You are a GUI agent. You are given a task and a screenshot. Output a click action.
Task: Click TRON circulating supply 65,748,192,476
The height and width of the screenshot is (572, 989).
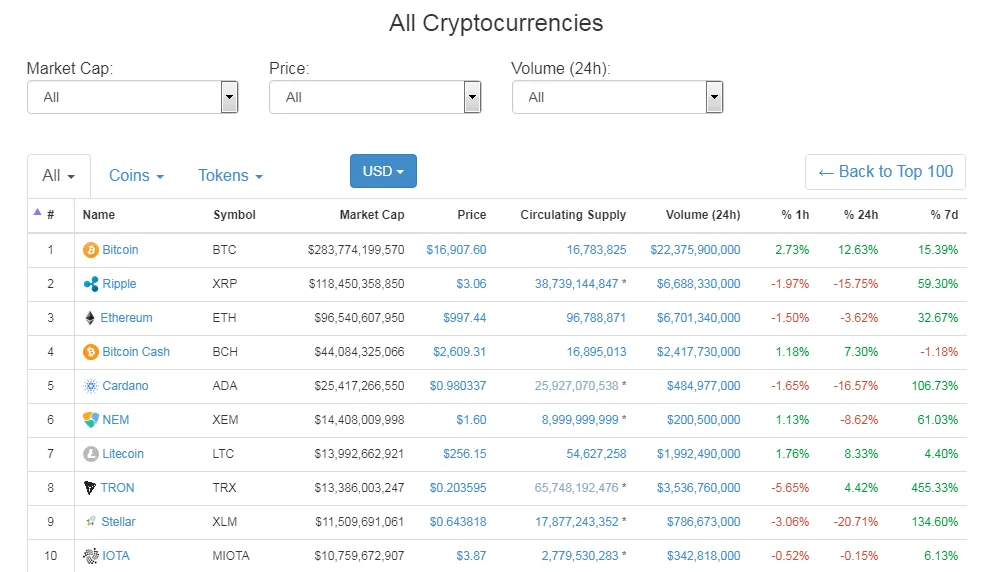click(576, 488)
